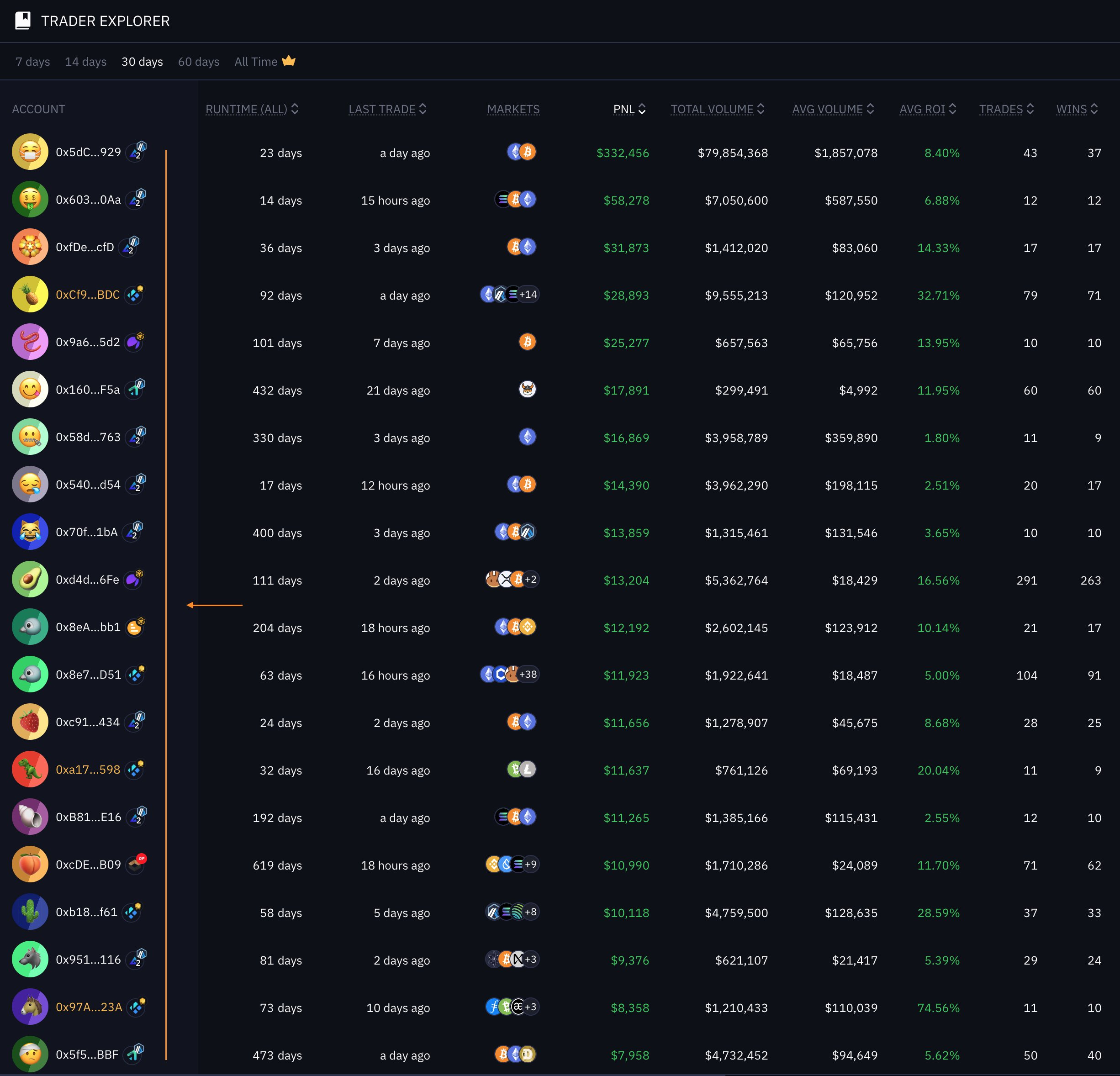The height and width of the screenshot is (1076, 1120).
Task: Sort by Trades column
Action: [1006, 109]
